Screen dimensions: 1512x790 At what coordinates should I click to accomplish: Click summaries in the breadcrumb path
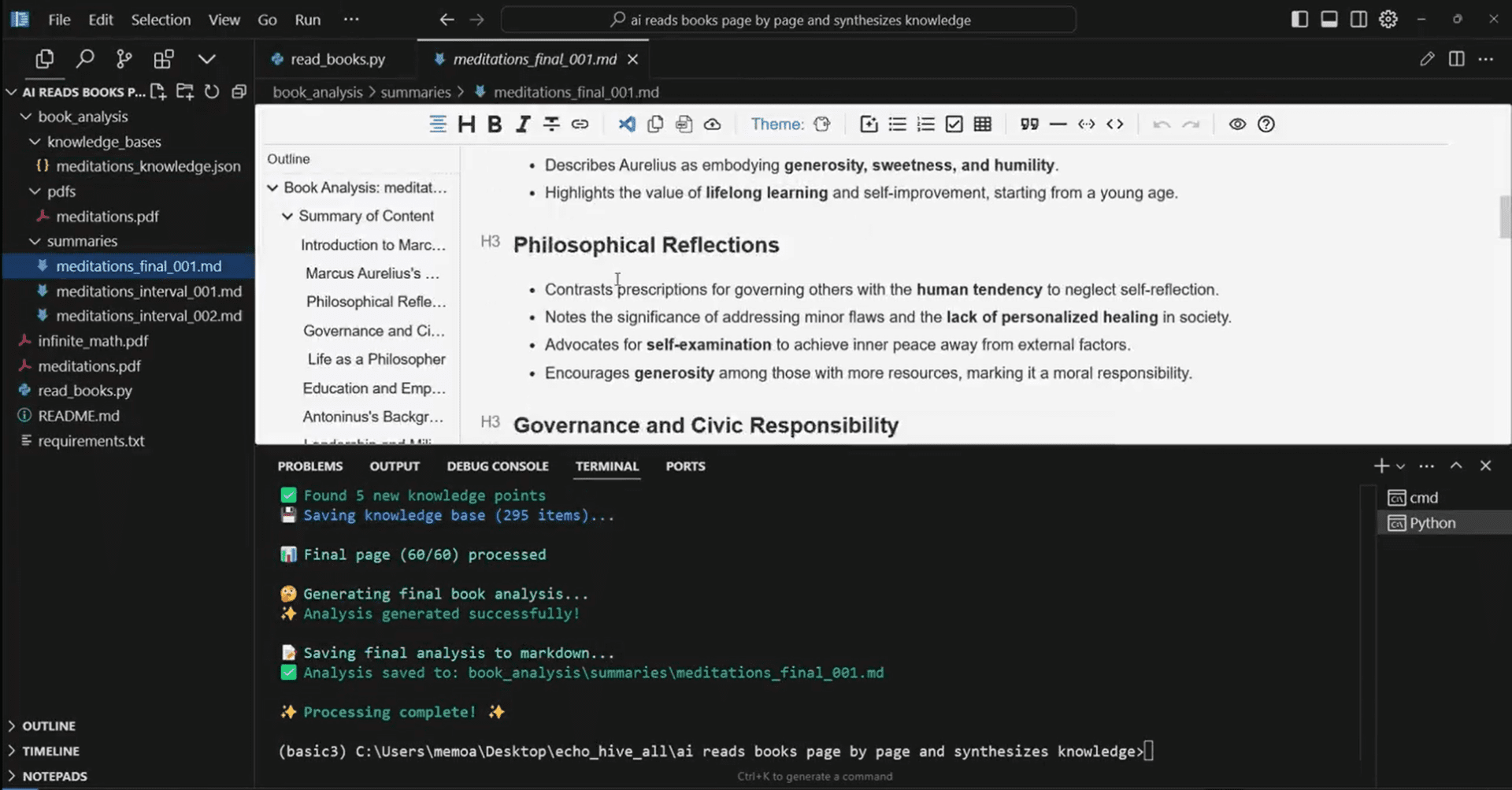416,92
